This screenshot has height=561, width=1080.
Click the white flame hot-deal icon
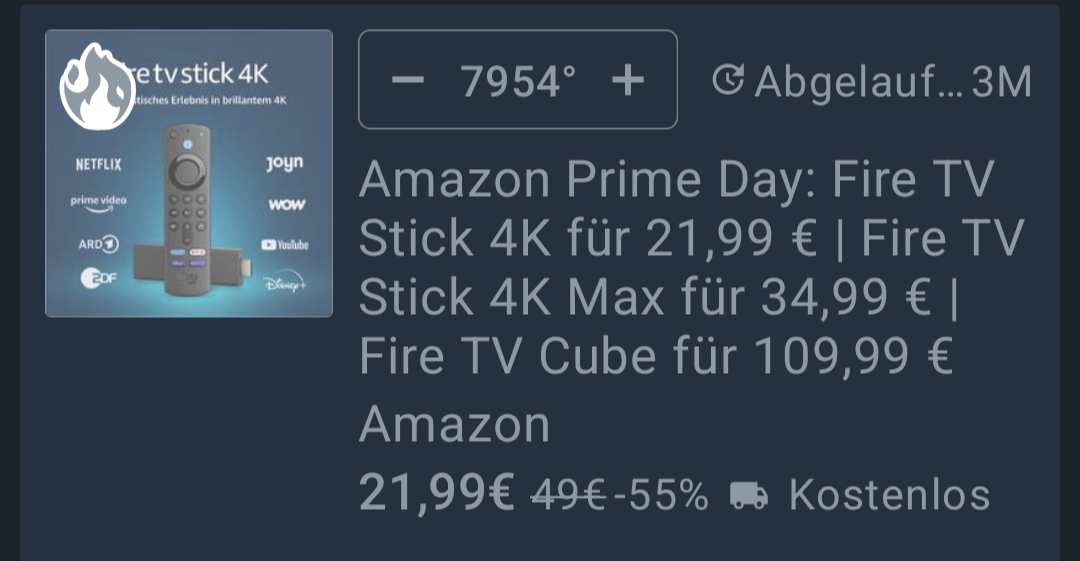point(97,86)
